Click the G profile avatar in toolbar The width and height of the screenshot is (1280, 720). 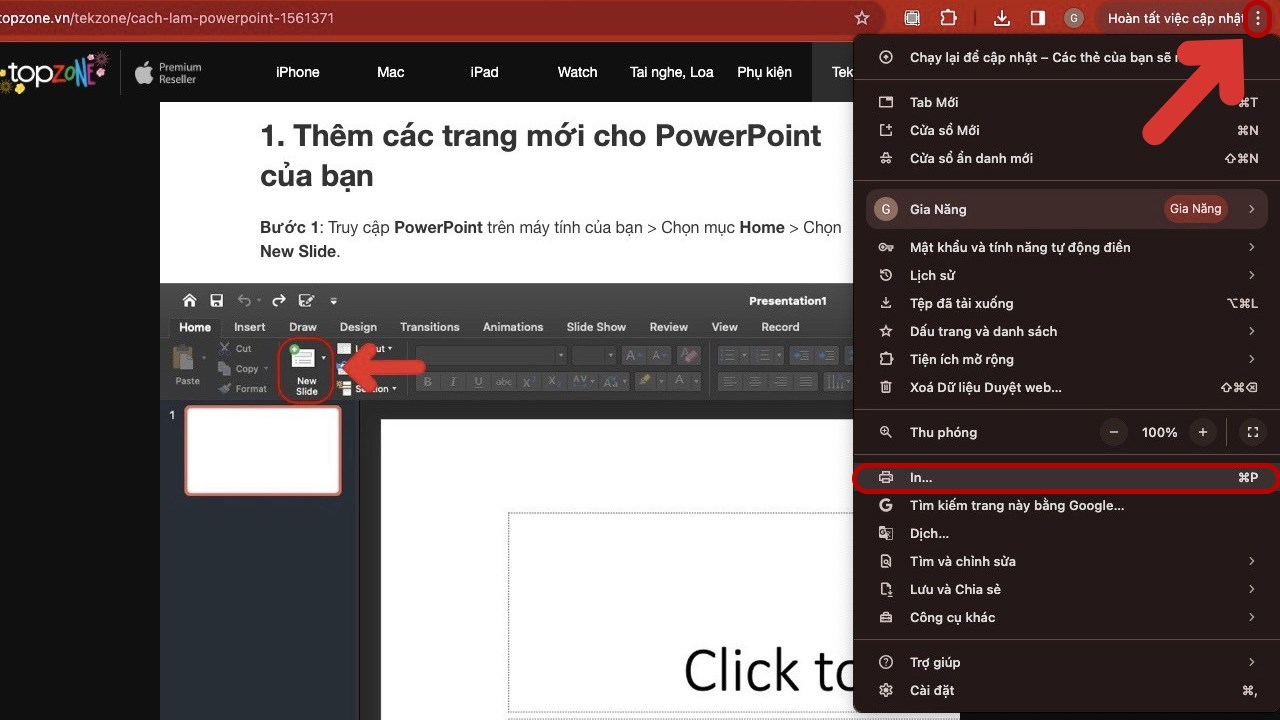1074,18
